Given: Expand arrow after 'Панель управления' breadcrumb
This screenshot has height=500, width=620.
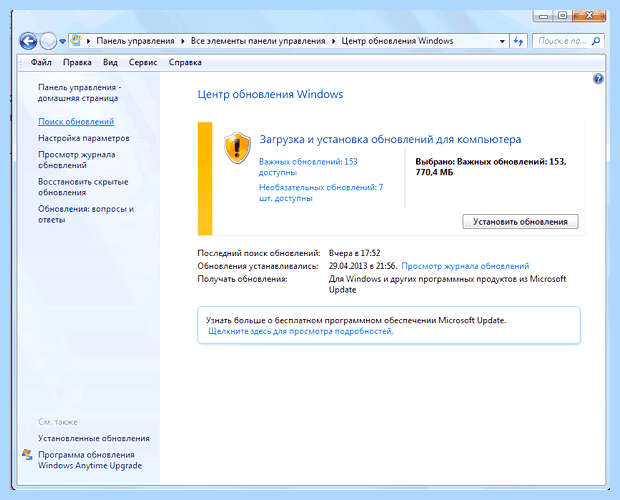Looking at the screenshot, I should coord(183,41).
